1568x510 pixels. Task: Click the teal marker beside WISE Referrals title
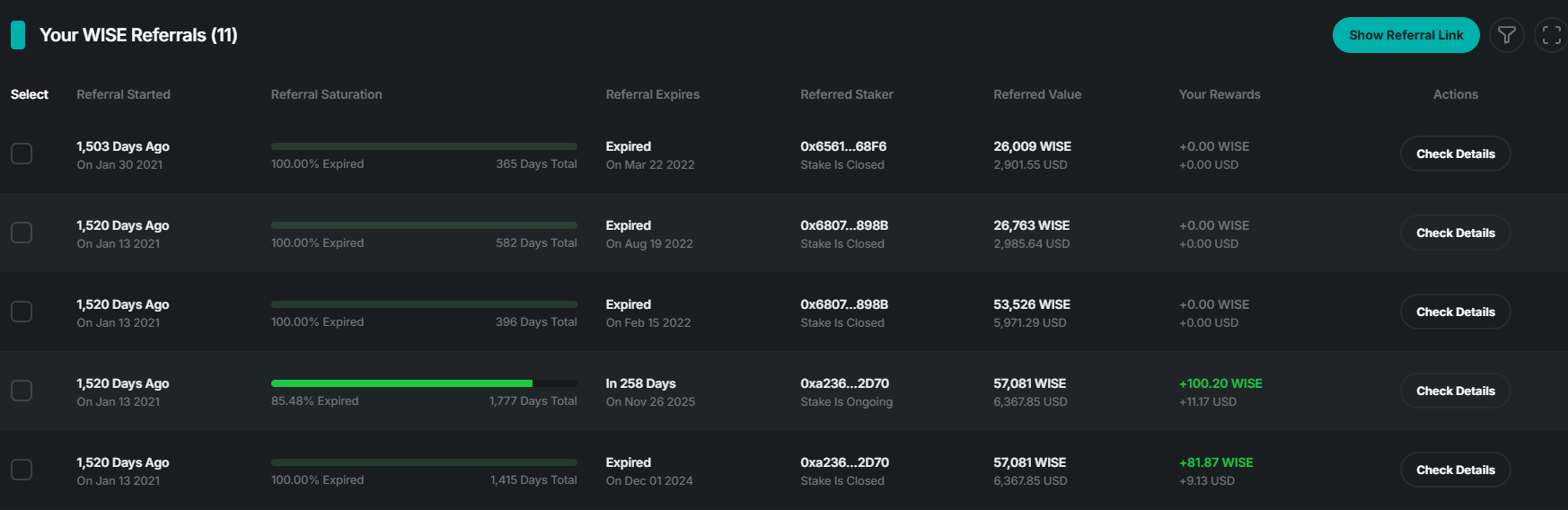pyautogui.click(x=18, y=35)
